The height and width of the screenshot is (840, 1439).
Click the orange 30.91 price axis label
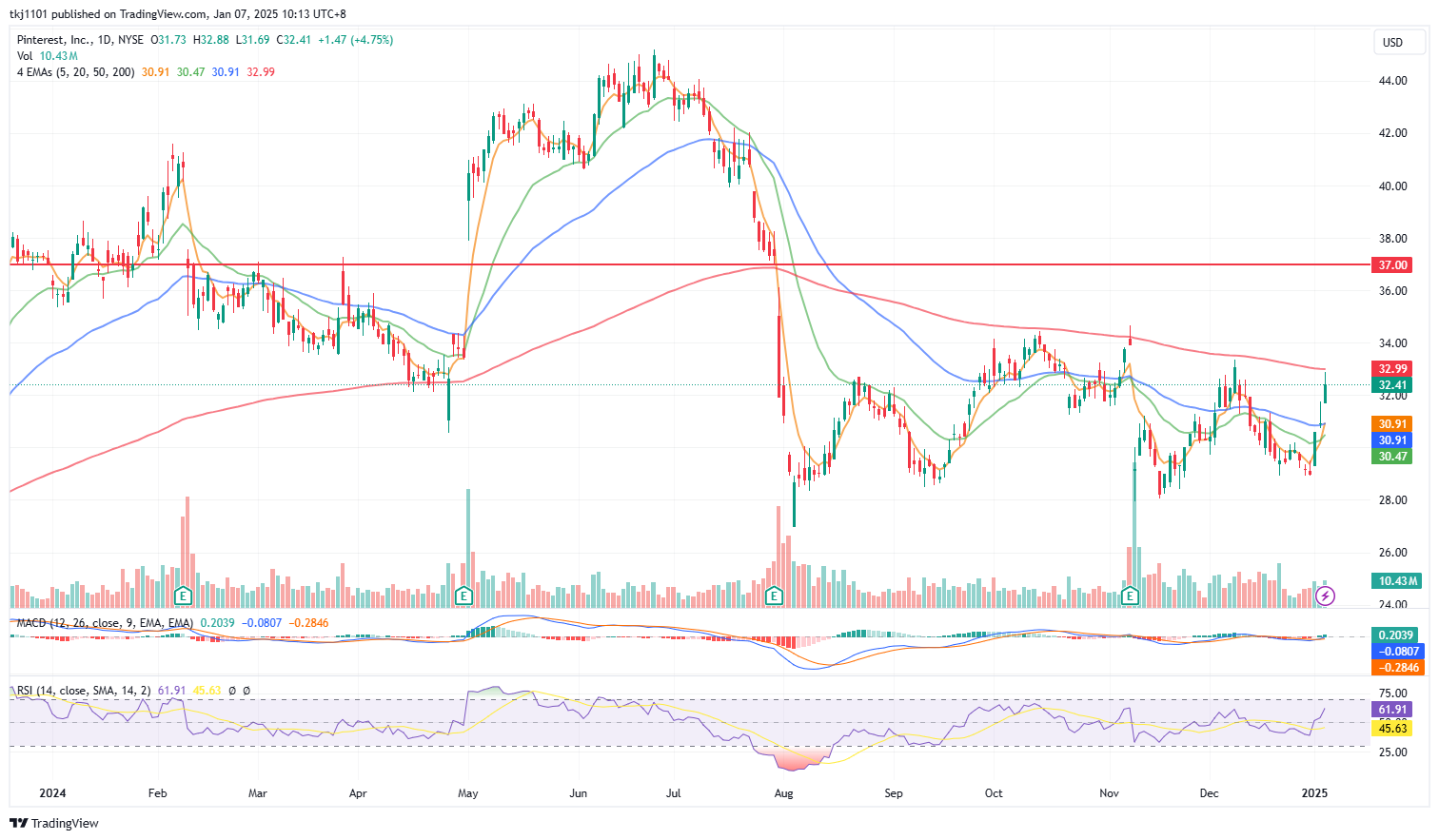[1393, 423]
